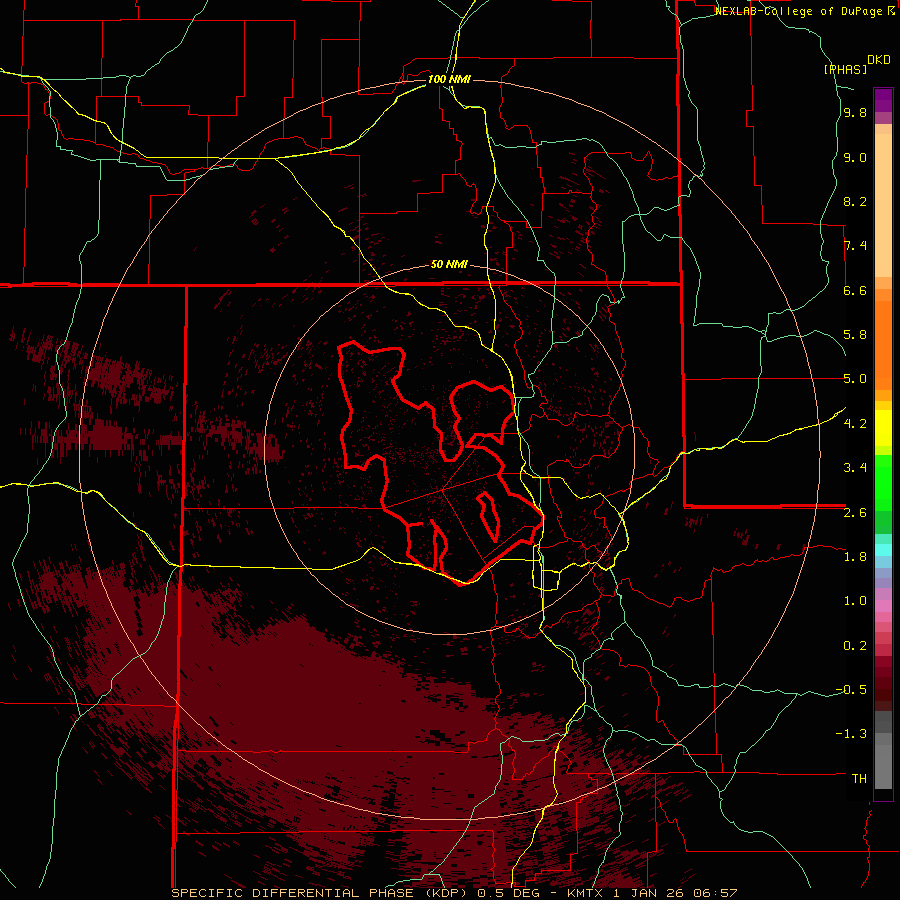Screen dimensions: 900x900
Task: Click the -0.5 value on color scale
Action: pos(851,690)
